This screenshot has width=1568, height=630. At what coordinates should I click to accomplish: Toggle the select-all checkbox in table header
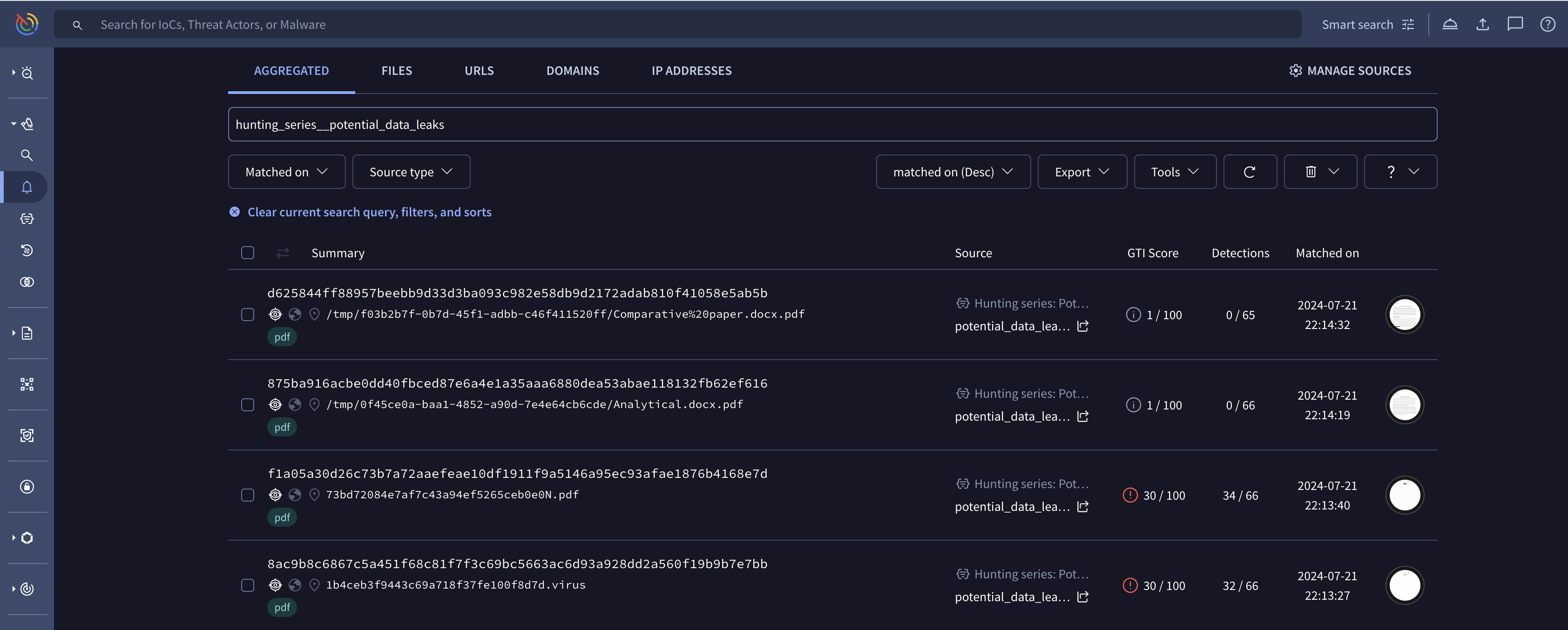[x=247, y=252]
